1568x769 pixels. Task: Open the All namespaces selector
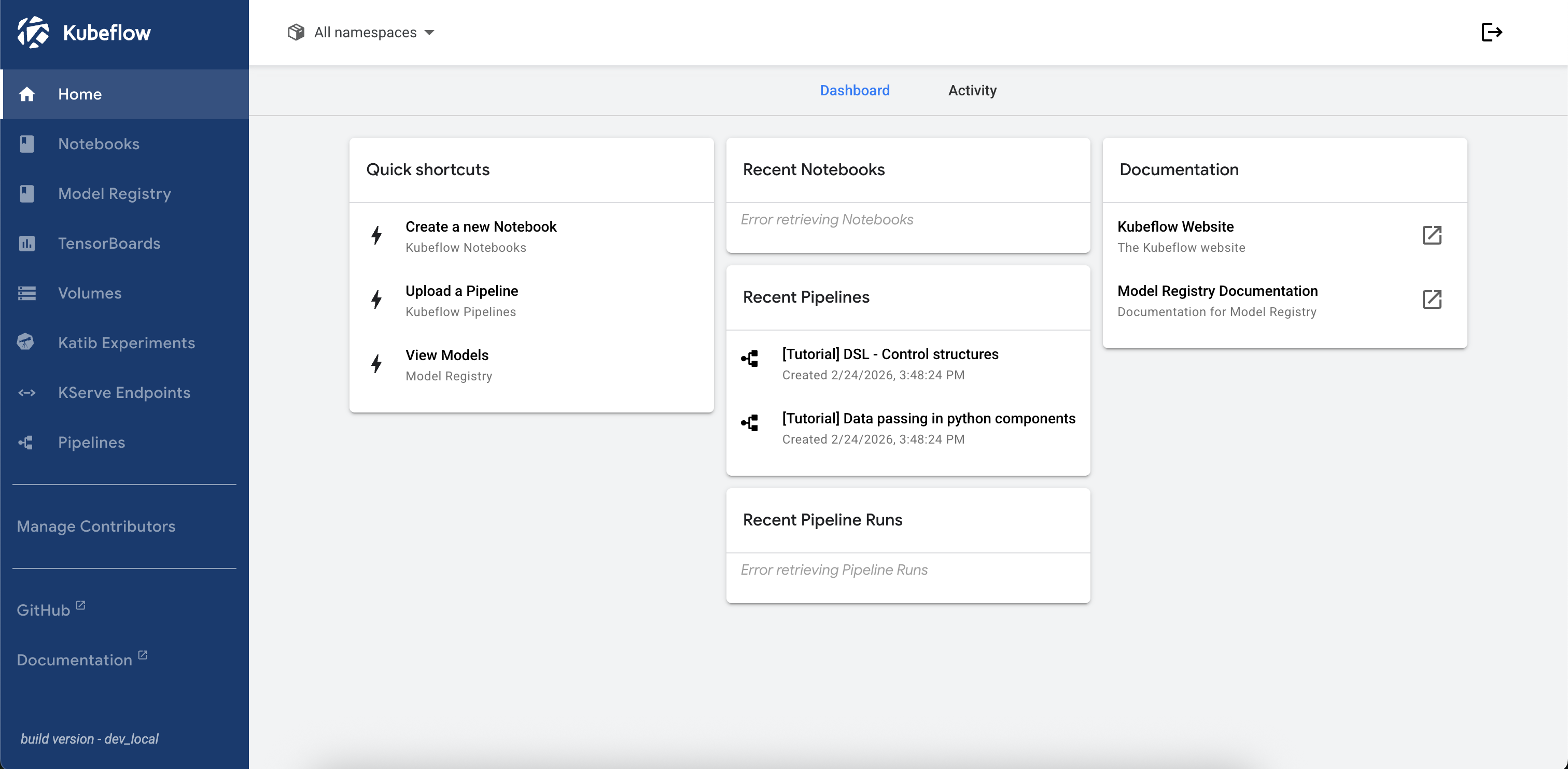[361, 32]
